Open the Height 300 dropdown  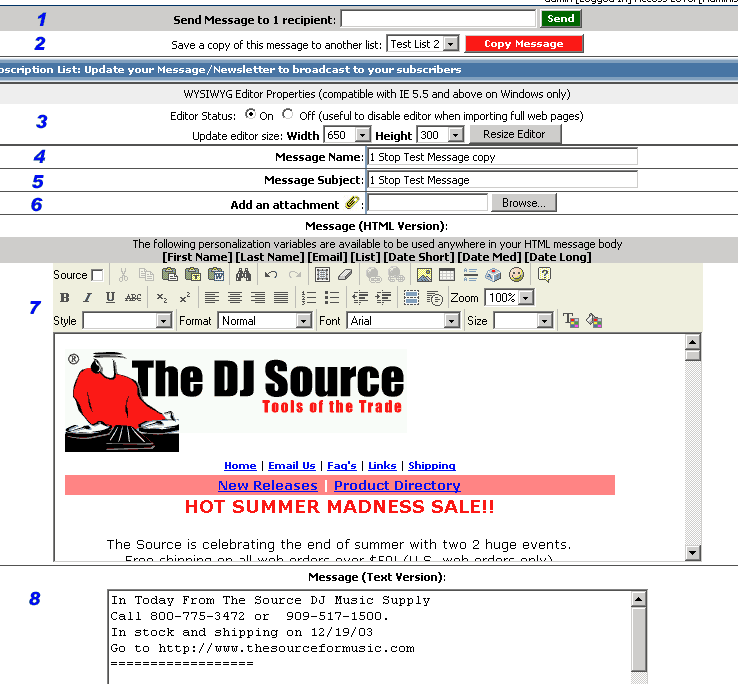click(440, 135)
